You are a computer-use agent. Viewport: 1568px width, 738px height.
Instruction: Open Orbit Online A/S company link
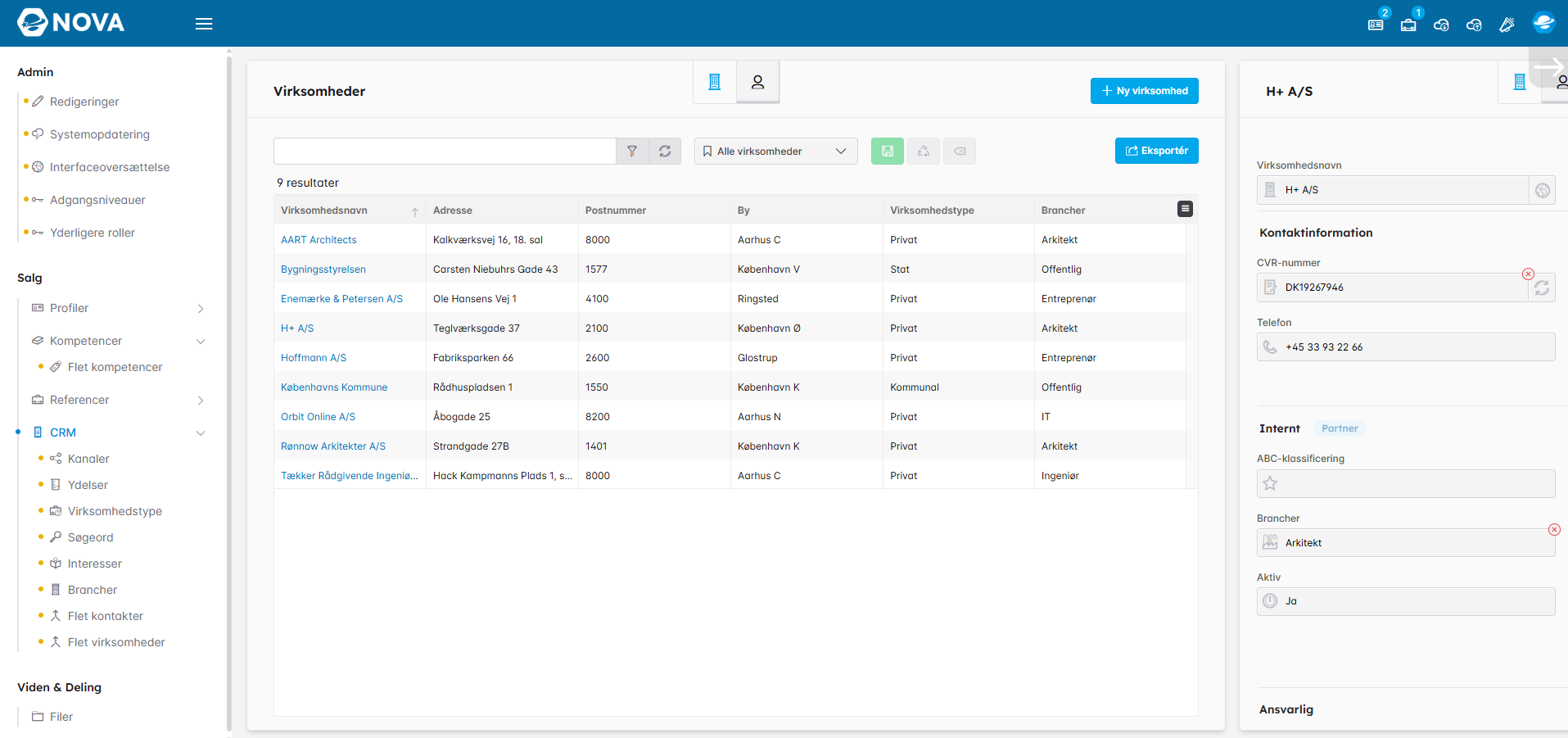click(x=318, y=417)
